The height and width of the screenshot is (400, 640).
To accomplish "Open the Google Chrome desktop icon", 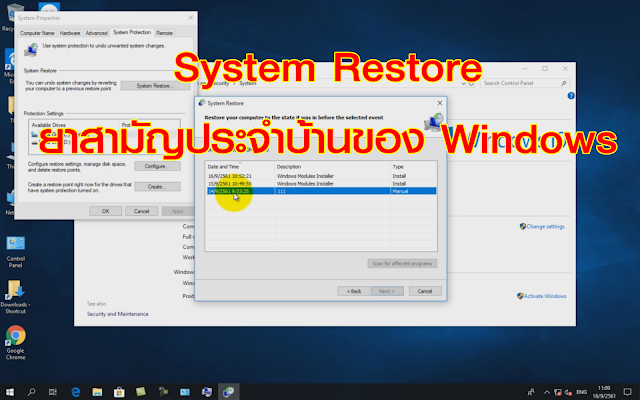I will pos(16,342).
